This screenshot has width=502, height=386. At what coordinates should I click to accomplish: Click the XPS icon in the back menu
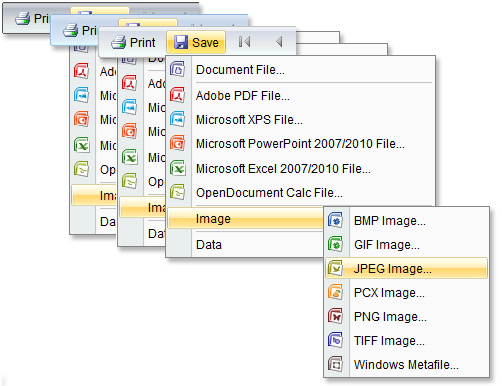[81, 95]
